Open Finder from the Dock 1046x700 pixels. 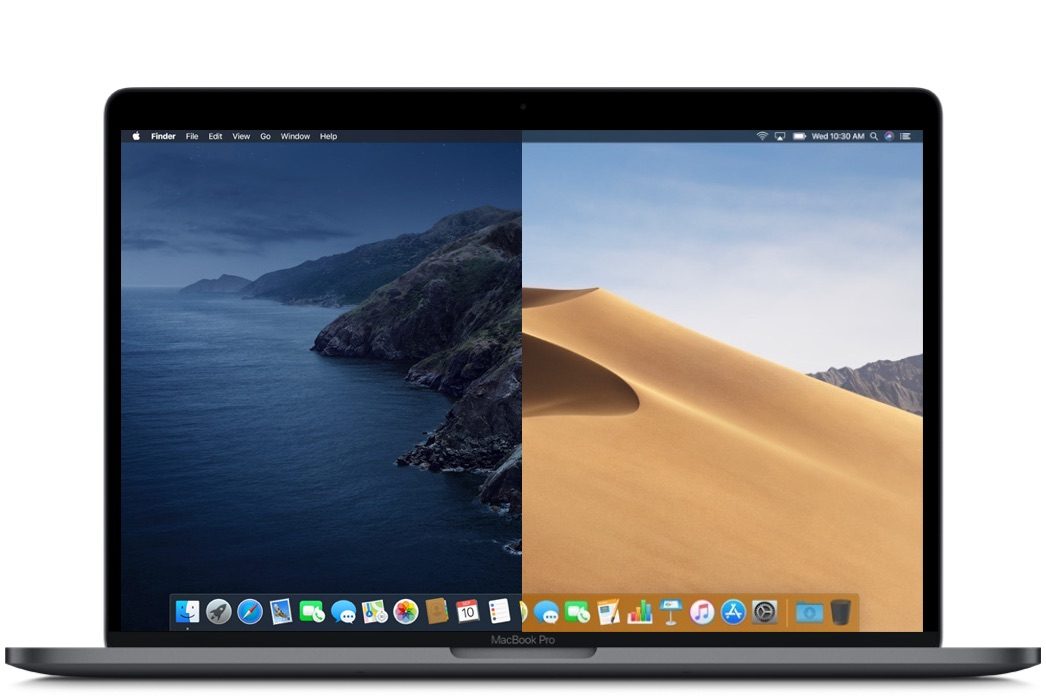pyautogui.click(x=187, y=611)
